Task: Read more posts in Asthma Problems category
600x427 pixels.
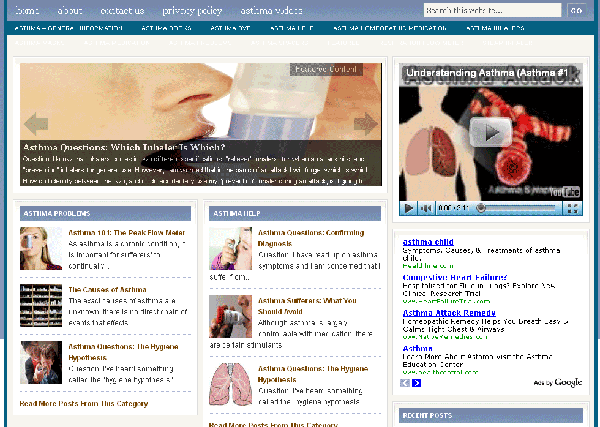Action: (84, 404)
